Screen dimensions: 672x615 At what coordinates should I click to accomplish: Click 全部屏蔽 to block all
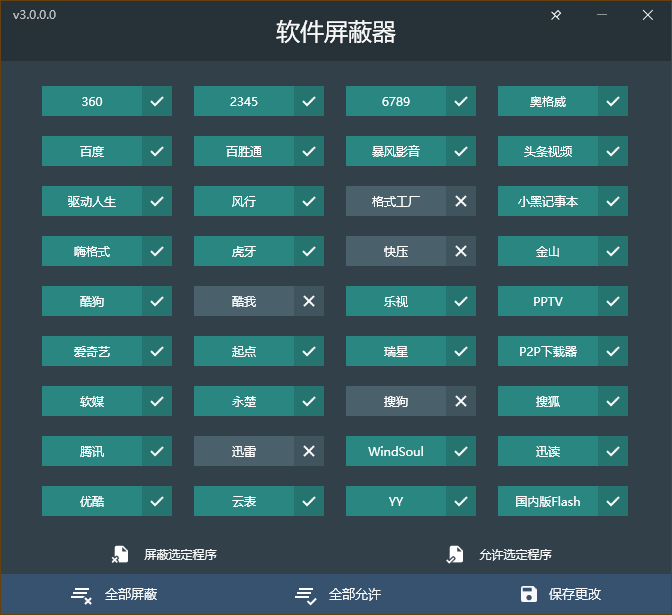pos(131,594)
